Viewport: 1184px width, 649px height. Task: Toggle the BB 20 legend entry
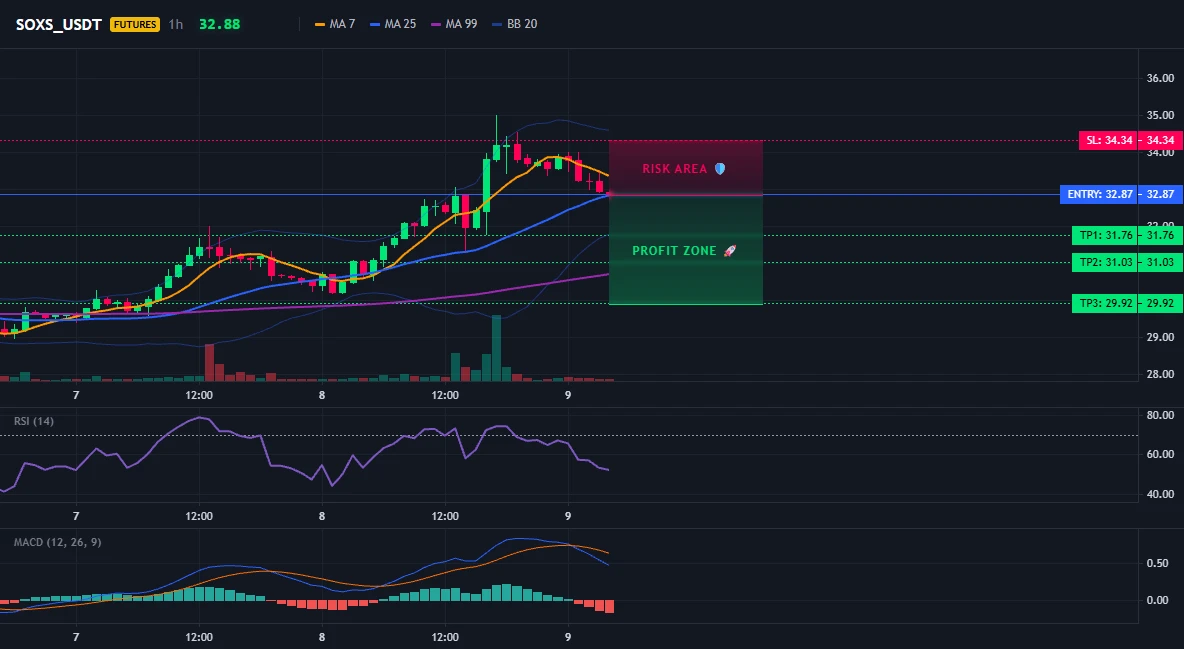515,24
